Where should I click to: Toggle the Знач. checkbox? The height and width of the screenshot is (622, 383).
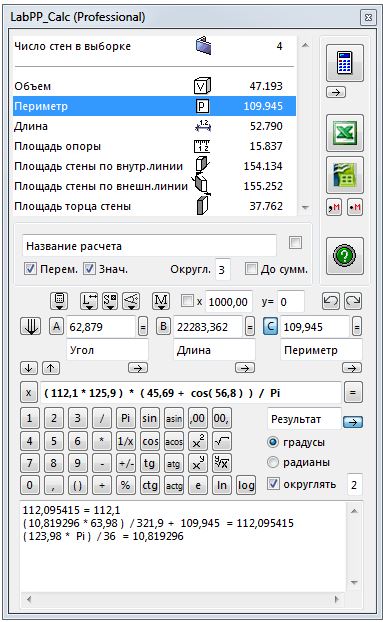[x=90, y=269]
